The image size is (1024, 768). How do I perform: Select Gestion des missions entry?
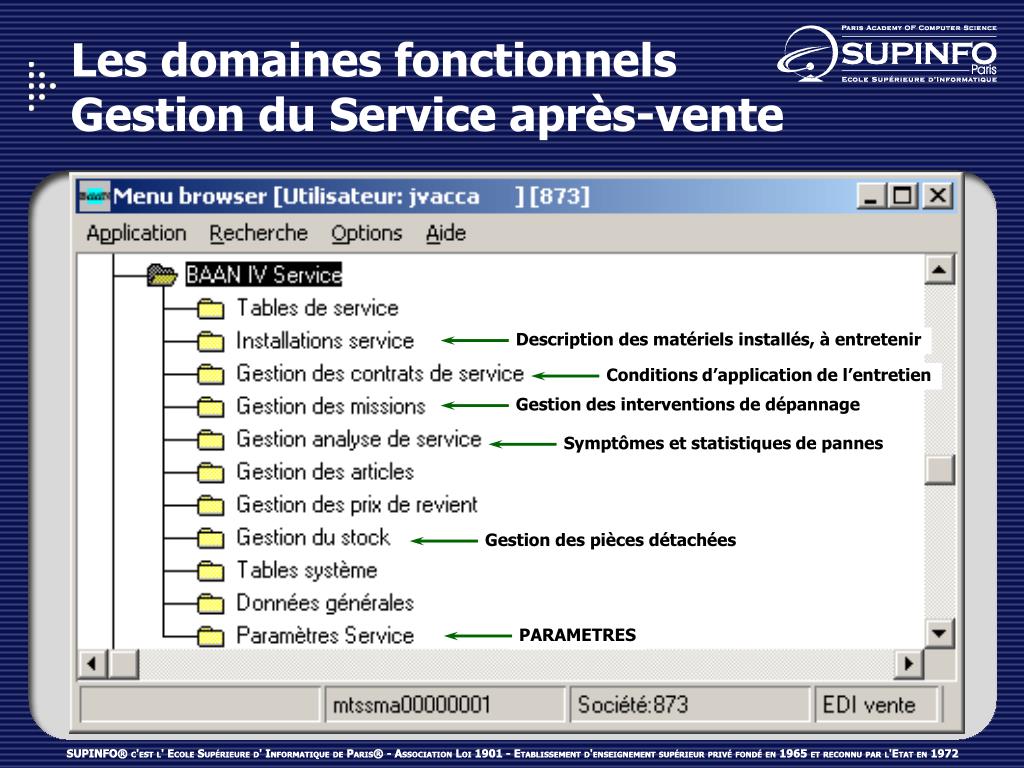[x=330, y=406]
